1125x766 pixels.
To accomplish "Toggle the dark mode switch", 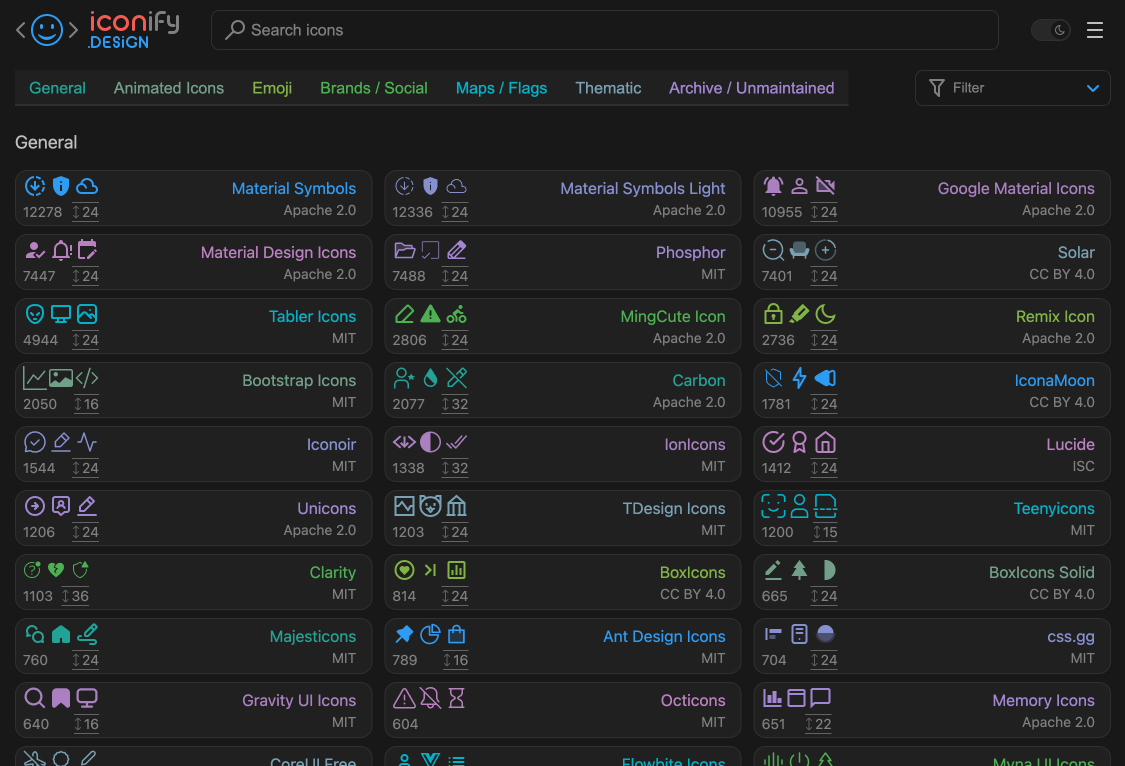I will point(1051,30).
